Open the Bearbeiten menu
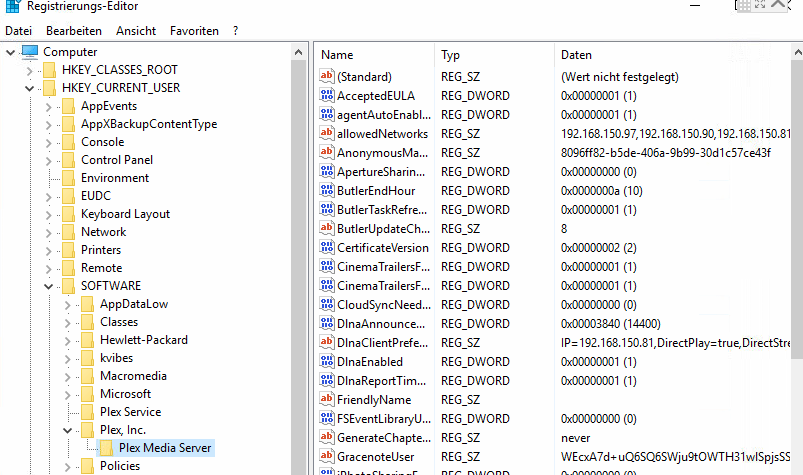The height and width of the screenshot is (475, 803). [x=74, y=31]
